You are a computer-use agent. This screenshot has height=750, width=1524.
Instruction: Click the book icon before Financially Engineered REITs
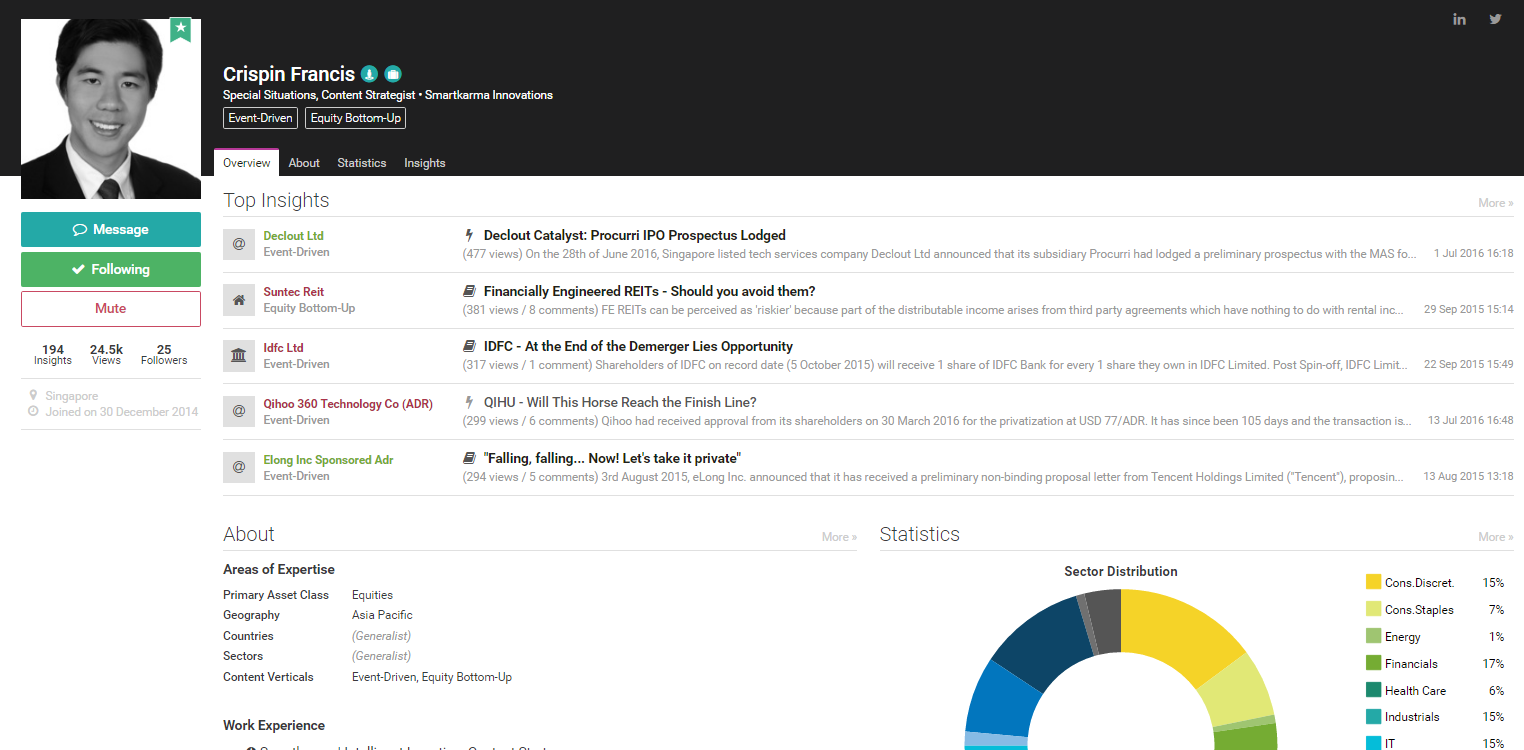click(x=469, y=292)
